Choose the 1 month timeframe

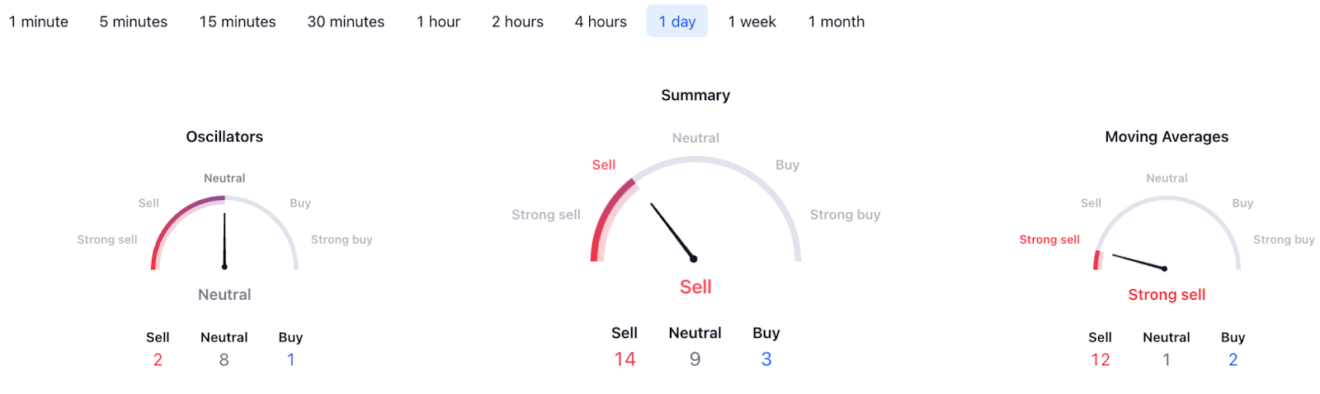(836, 21)
